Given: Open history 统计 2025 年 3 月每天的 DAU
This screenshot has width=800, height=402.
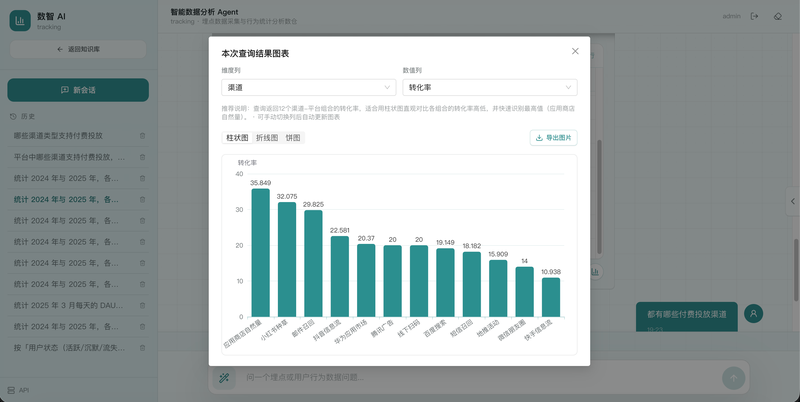Looking at the screenshot, I should [68, 306].
